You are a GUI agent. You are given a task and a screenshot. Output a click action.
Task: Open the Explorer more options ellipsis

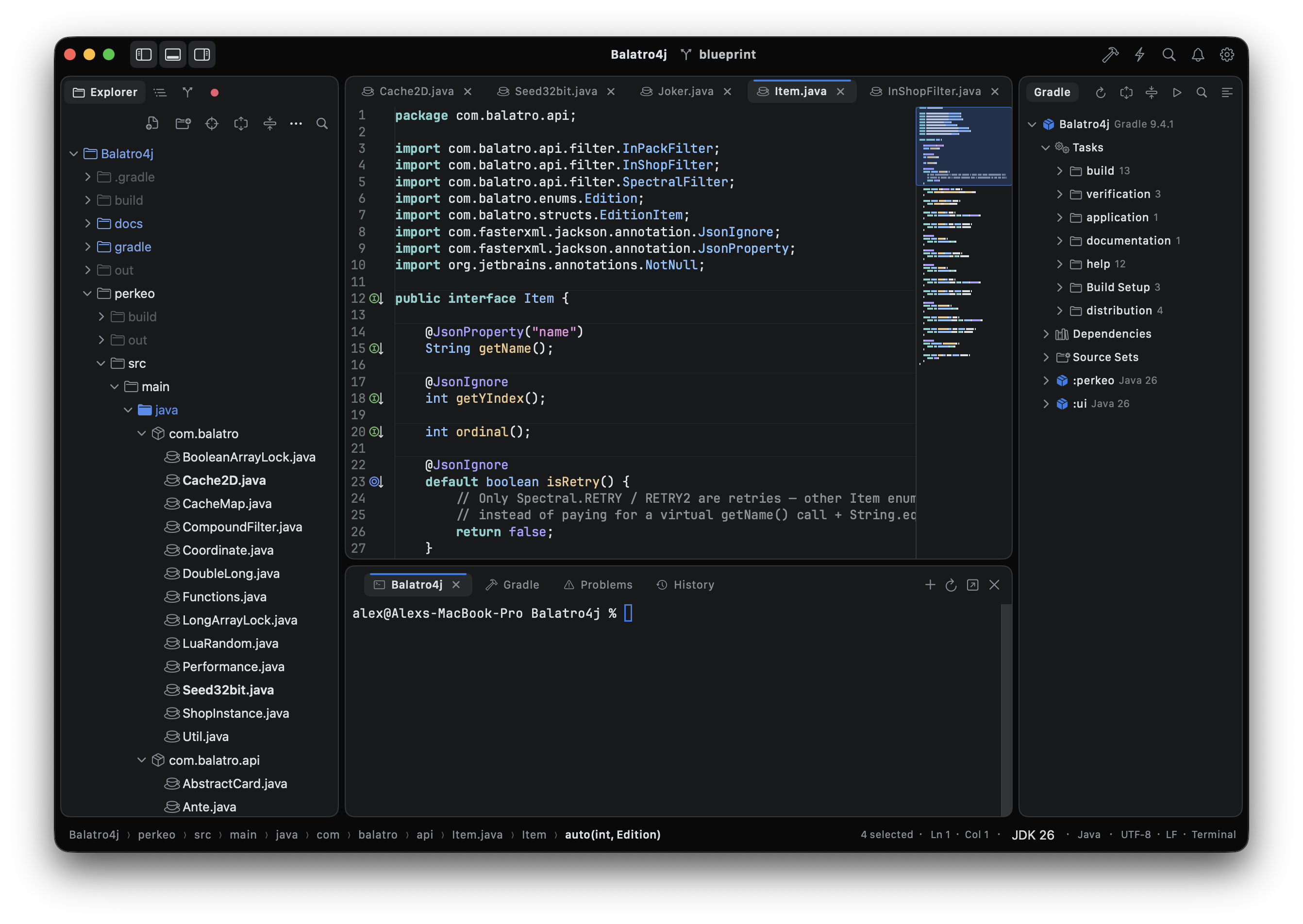tap(296, 123)
